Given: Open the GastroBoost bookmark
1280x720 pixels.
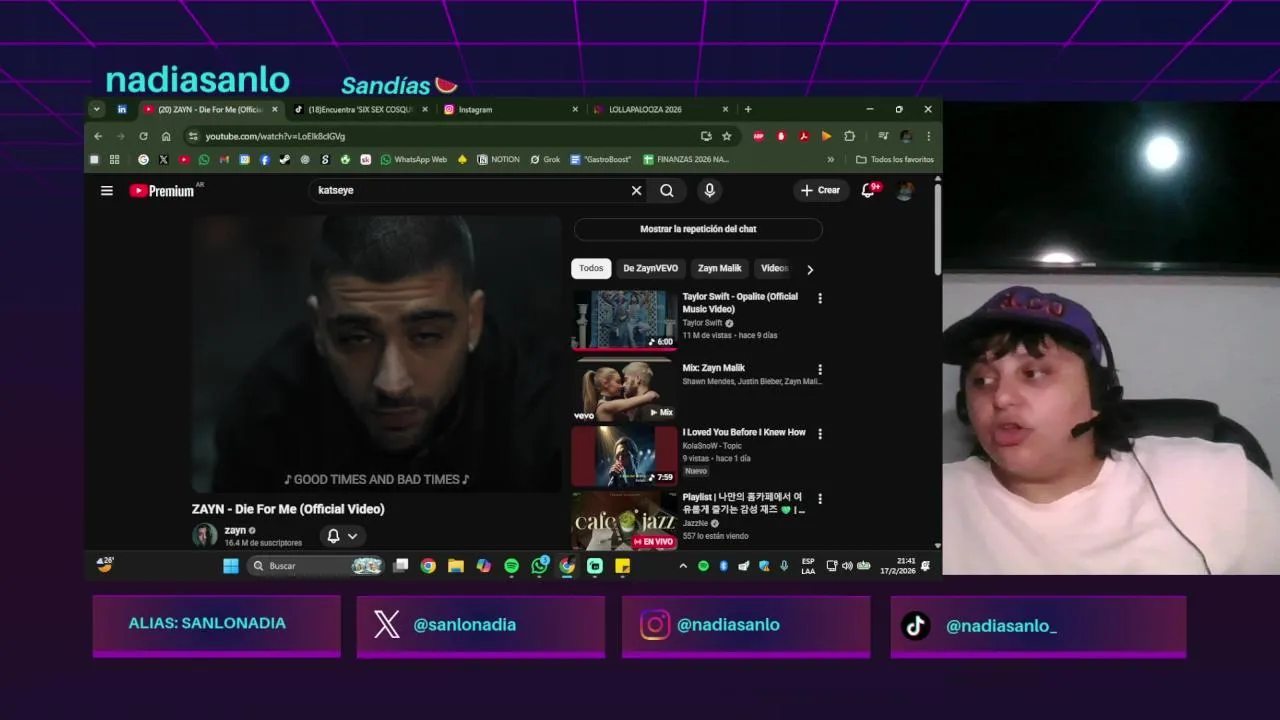Looking at the screenshot, I should (601, 159).
